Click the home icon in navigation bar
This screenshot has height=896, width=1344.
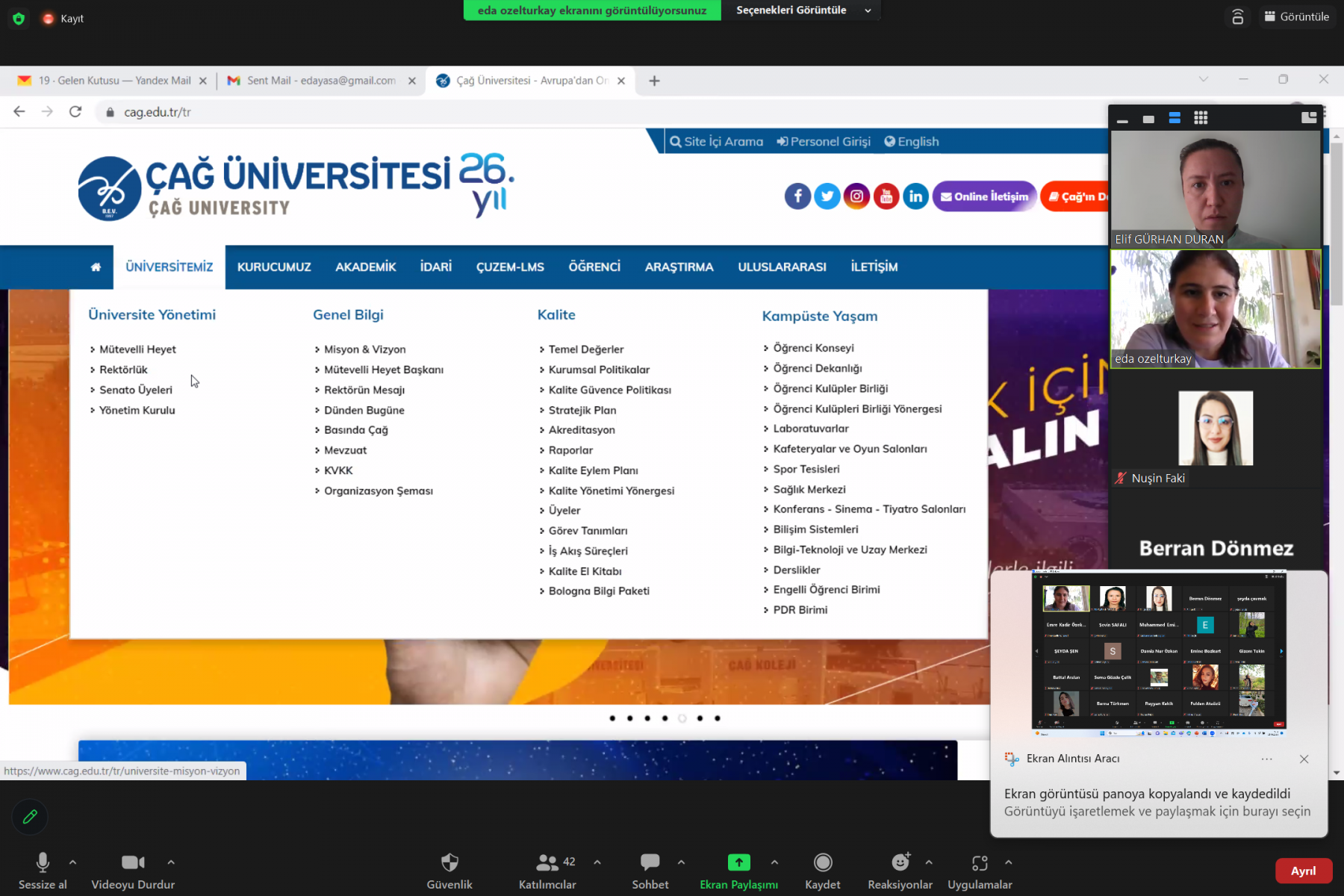click(96, 267)
